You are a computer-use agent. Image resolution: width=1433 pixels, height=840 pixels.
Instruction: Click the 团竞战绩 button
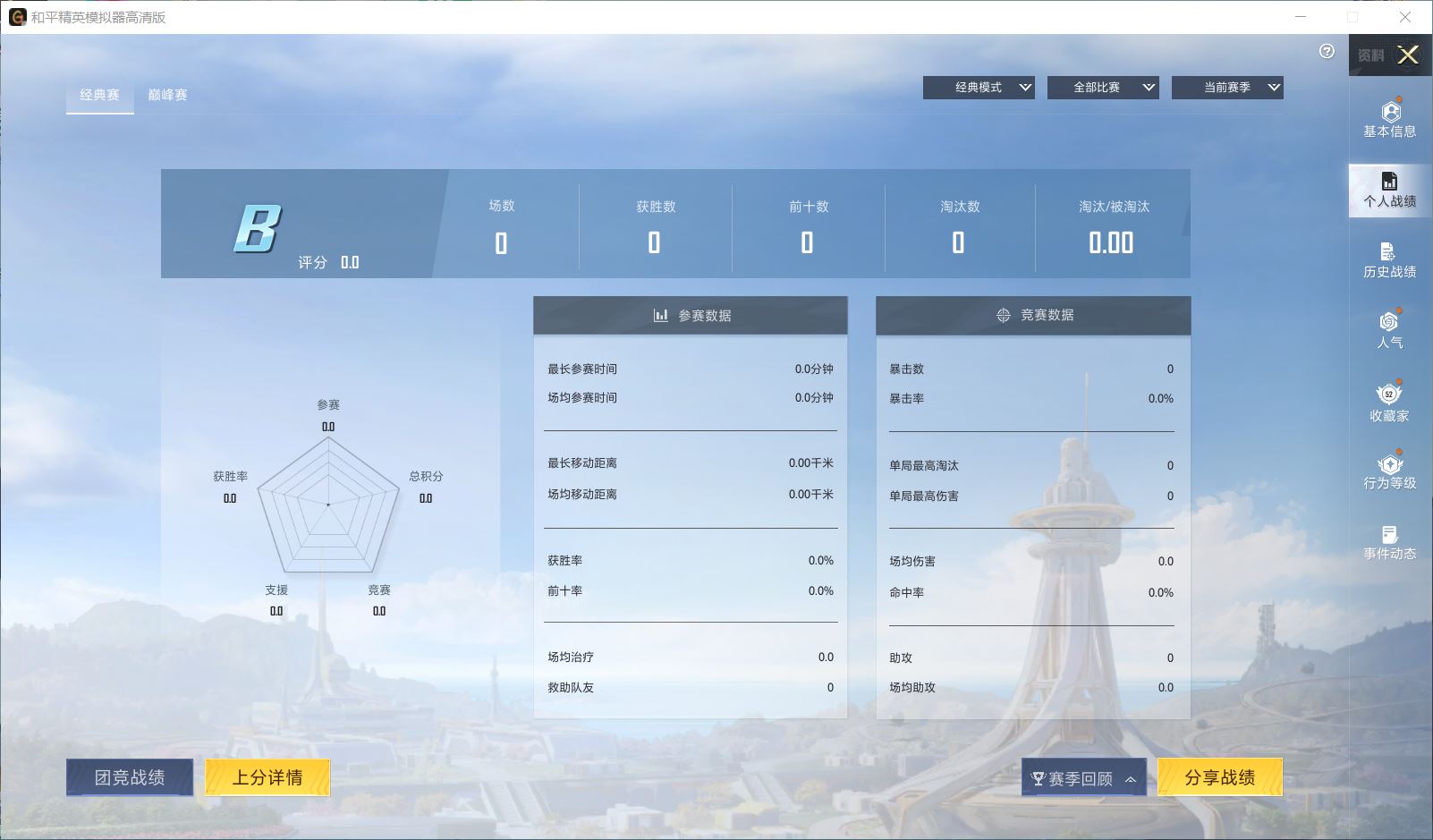pos(130,777)
